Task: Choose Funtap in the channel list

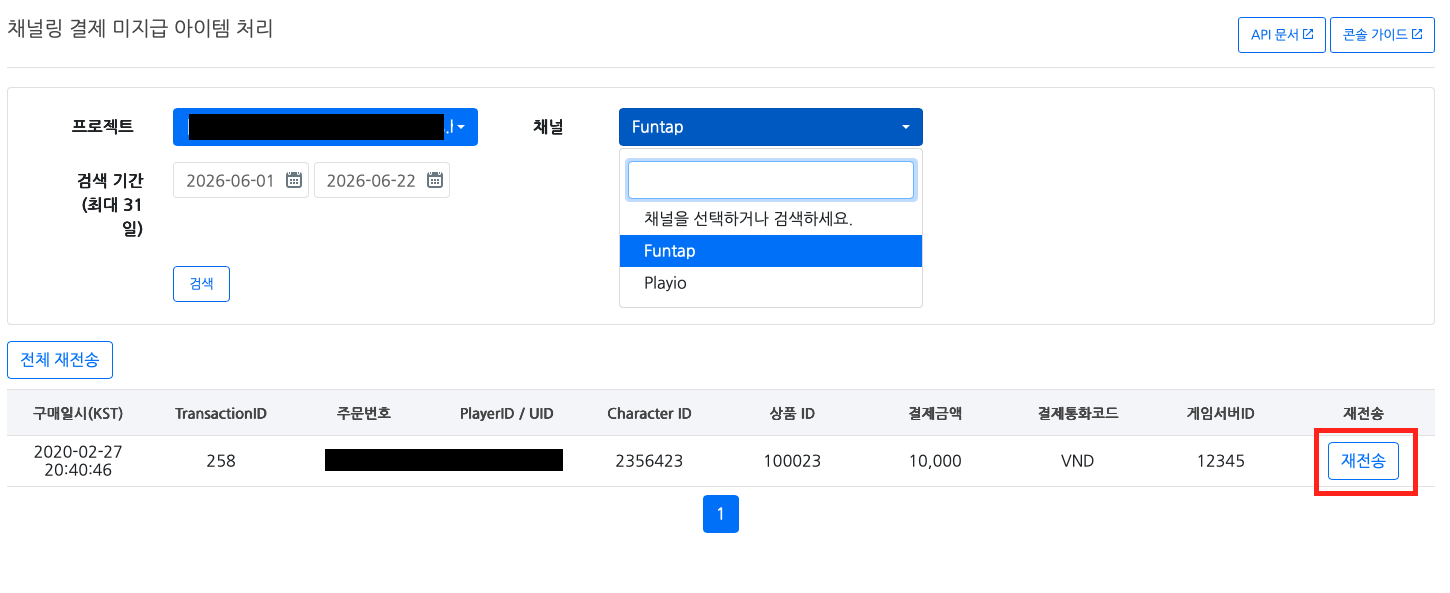Action: tap(771, 251)
